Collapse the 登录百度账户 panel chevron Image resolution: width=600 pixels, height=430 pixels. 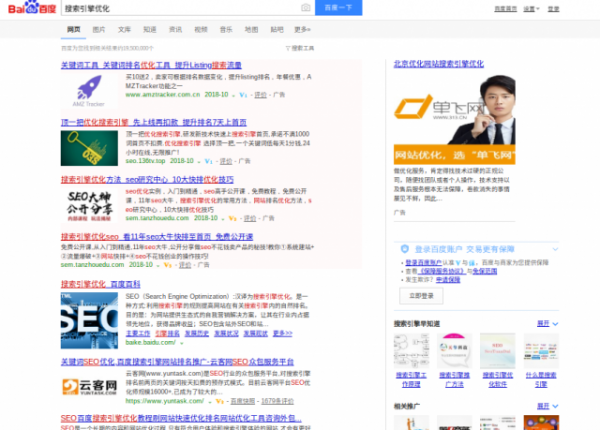coord(555,249)
